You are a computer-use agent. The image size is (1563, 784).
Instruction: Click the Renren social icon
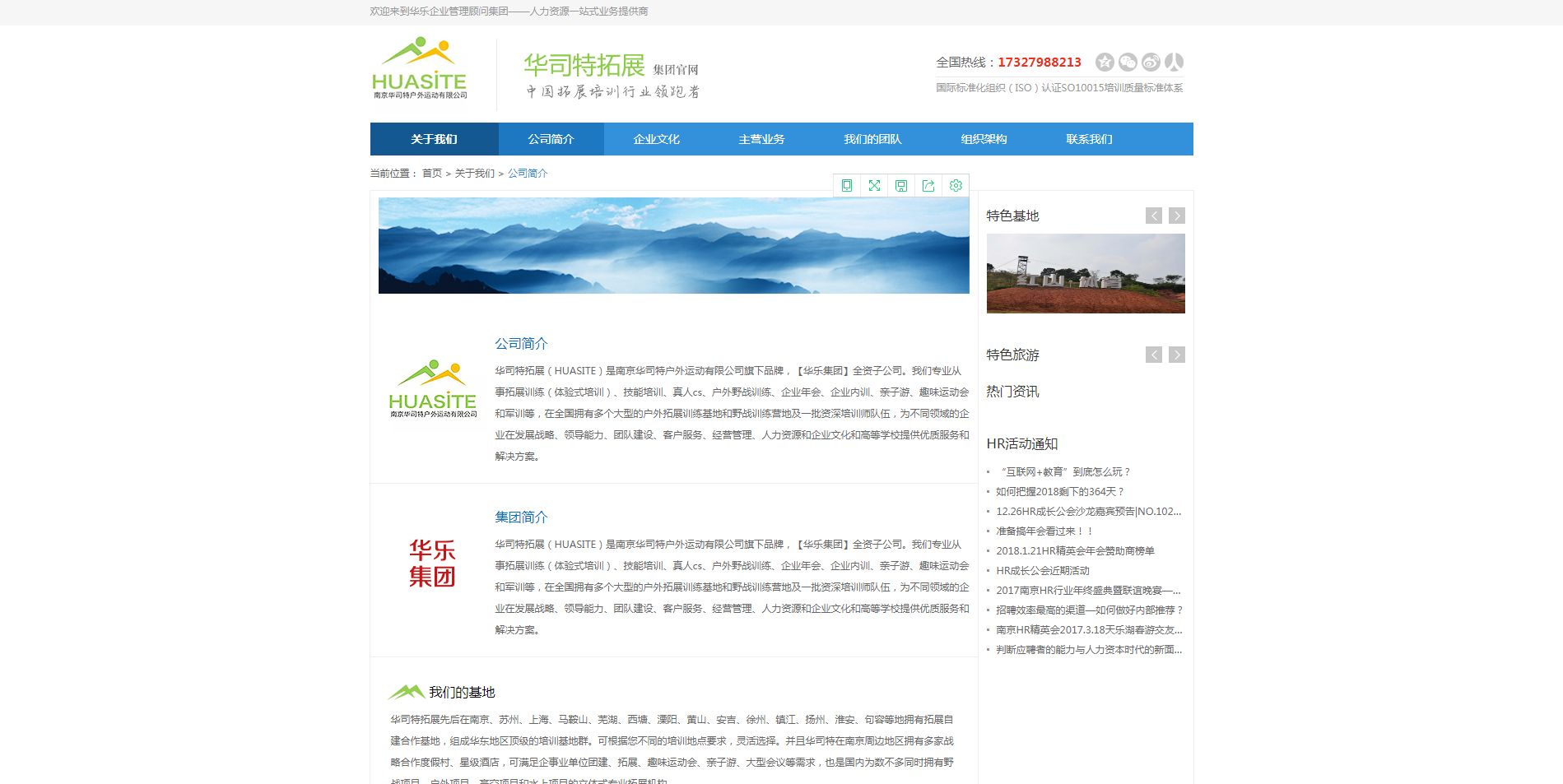pos(1174,62)
